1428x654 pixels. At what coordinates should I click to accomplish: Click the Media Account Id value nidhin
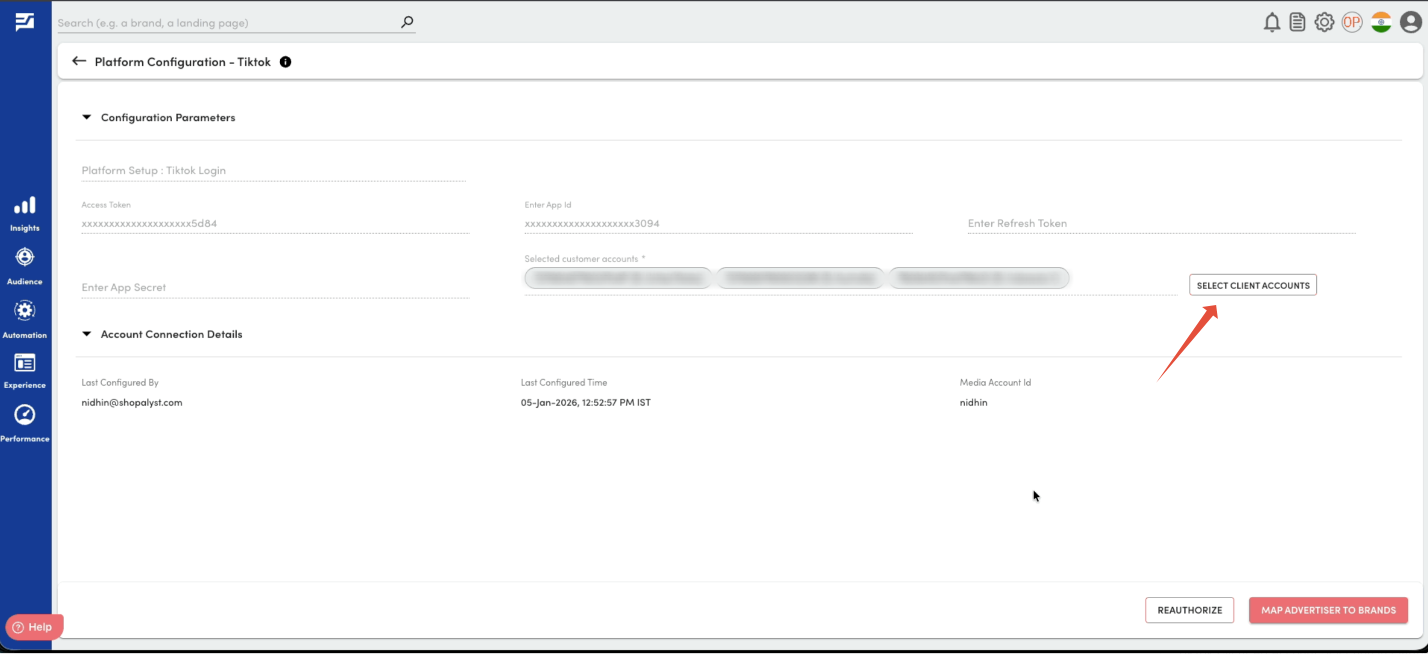coord(973,402)
